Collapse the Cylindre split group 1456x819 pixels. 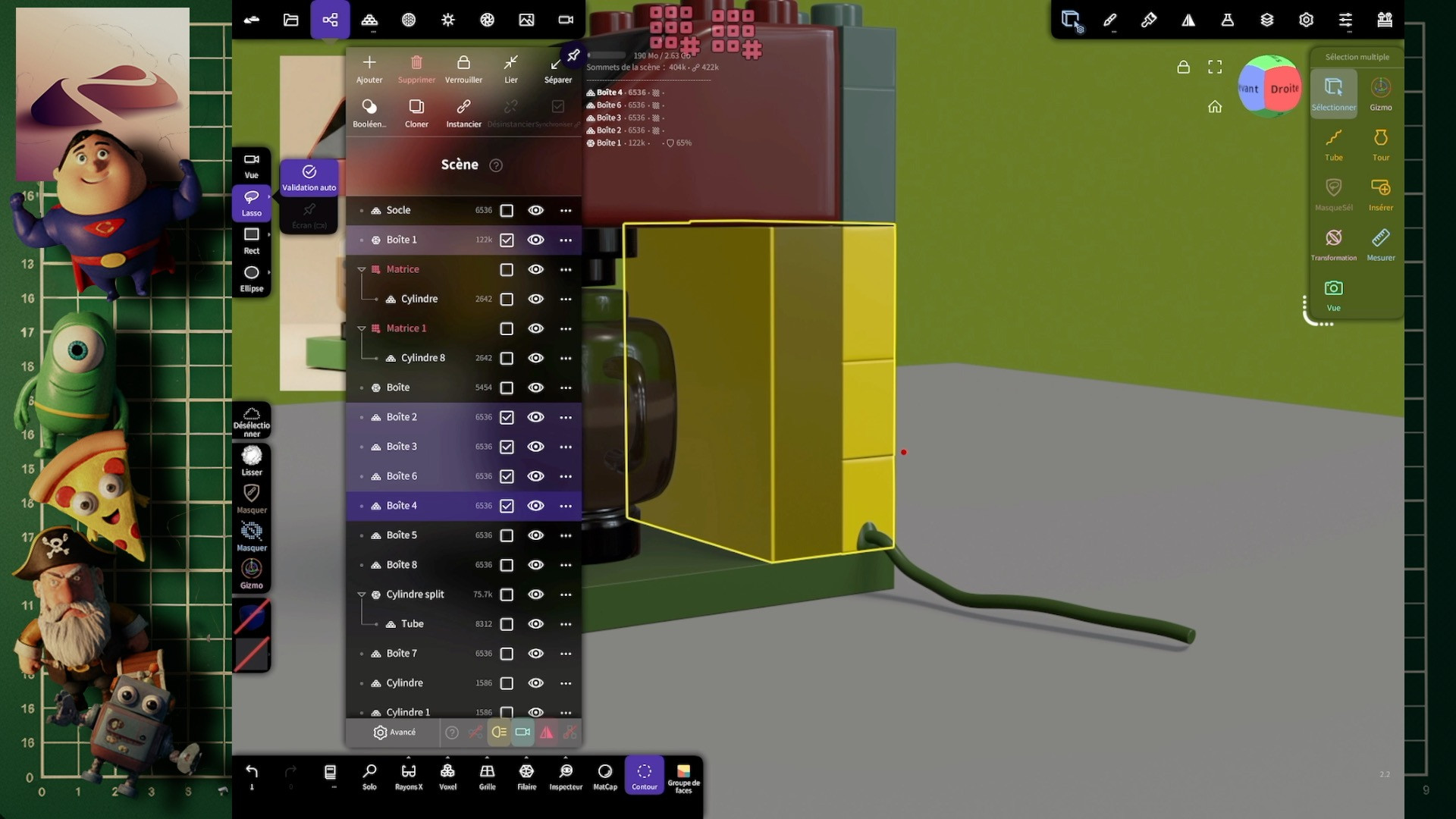[362, 595]
